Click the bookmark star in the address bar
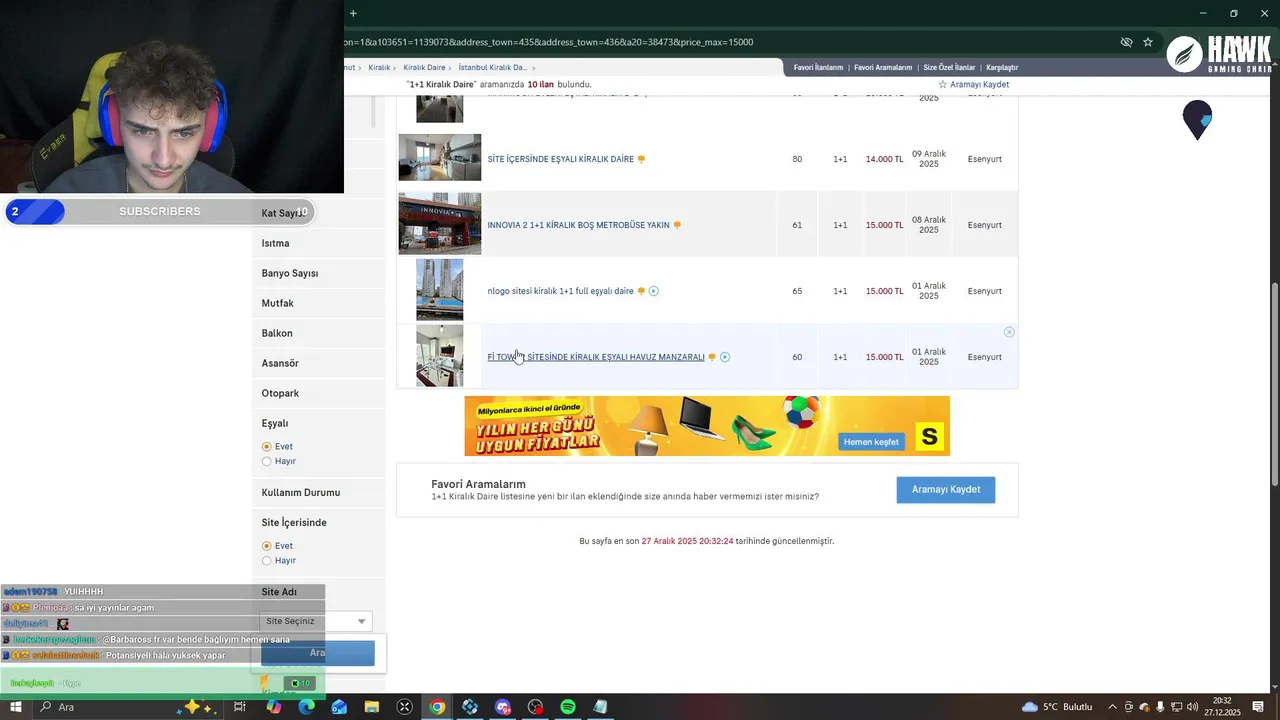The height and width of the screenshot is (720, 1280). (x=1148, y=42)
